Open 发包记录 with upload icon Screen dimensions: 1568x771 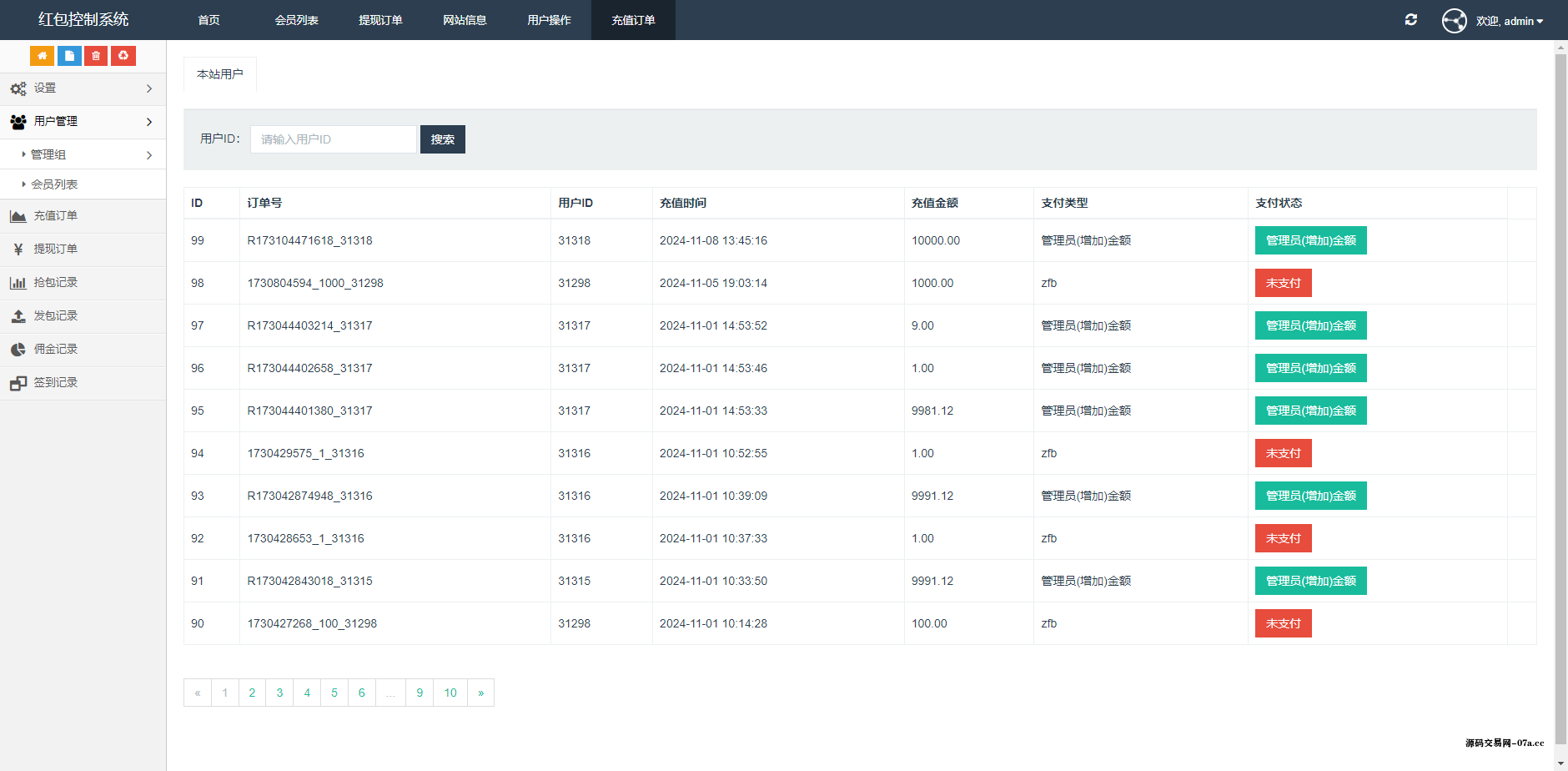[55, 316]
